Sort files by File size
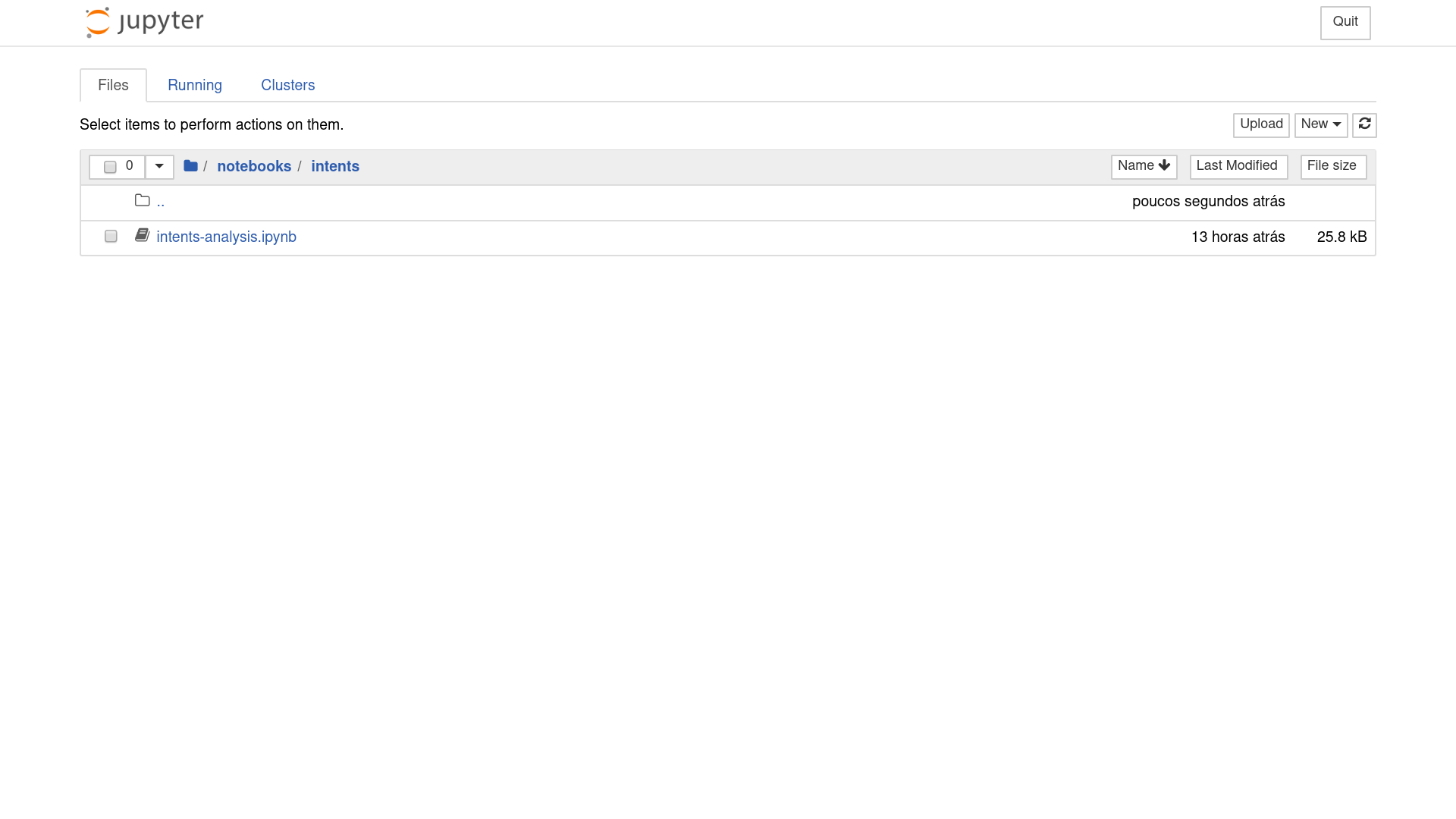 click(1333, 166)
